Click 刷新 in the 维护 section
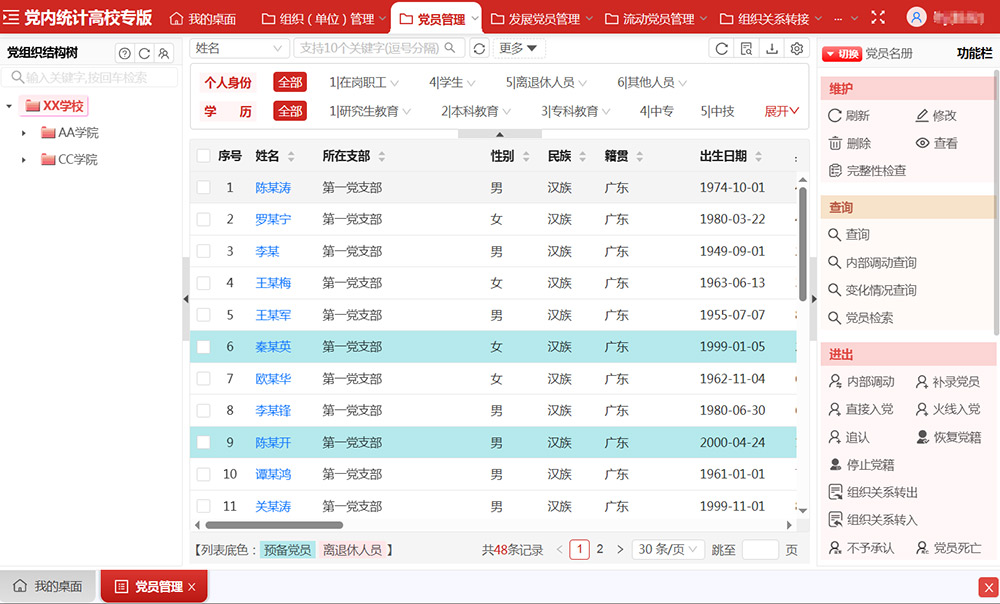The width and height of the screenshot is (1000, 604). tap(849, 115)
